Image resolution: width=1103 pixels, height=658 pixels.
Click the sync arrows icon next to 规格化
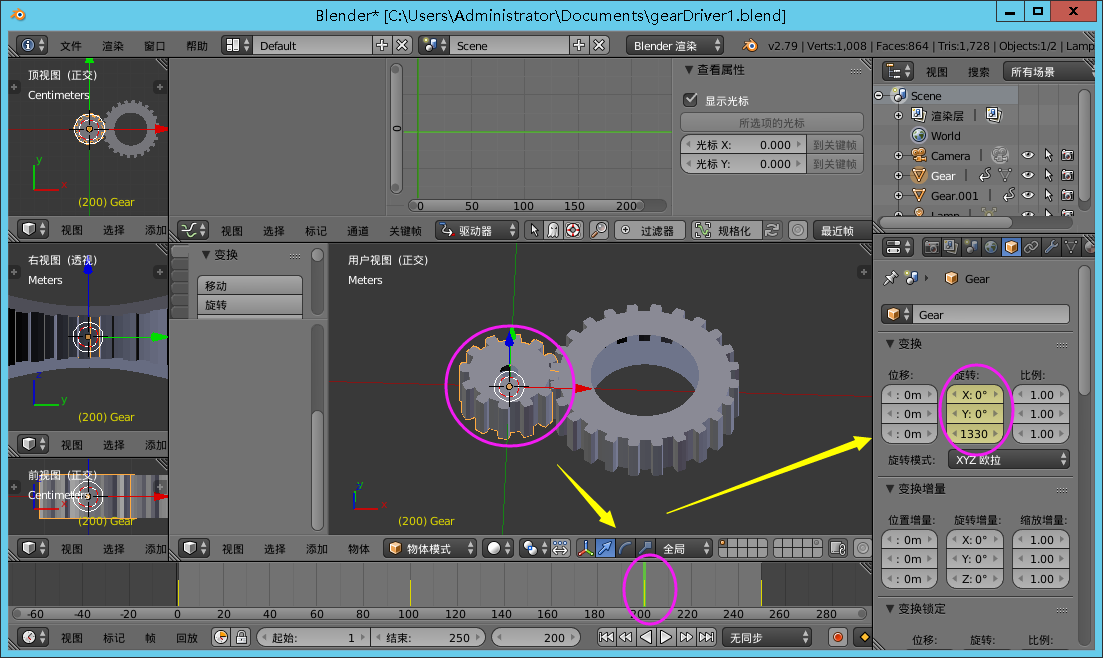(x=772, y=230)
